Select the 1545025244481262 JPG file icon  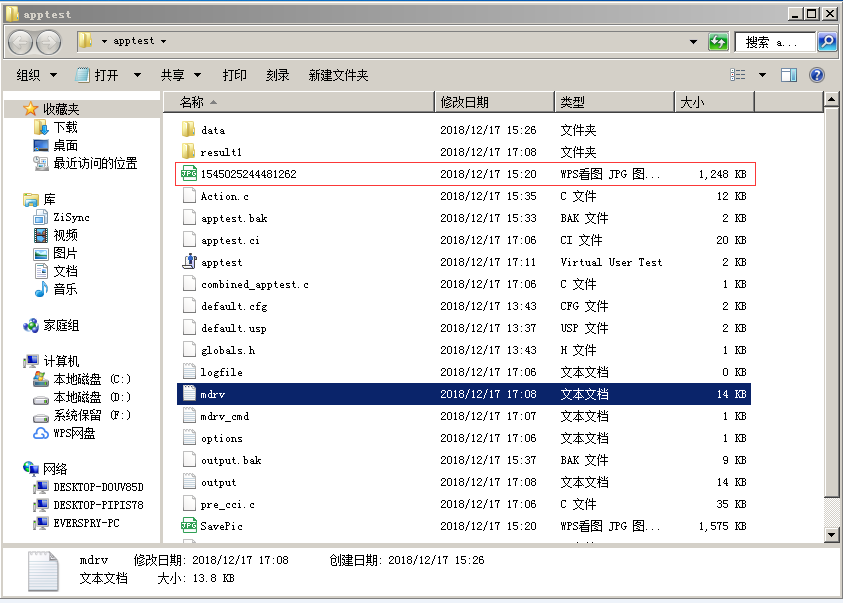[x=189, y=174]
